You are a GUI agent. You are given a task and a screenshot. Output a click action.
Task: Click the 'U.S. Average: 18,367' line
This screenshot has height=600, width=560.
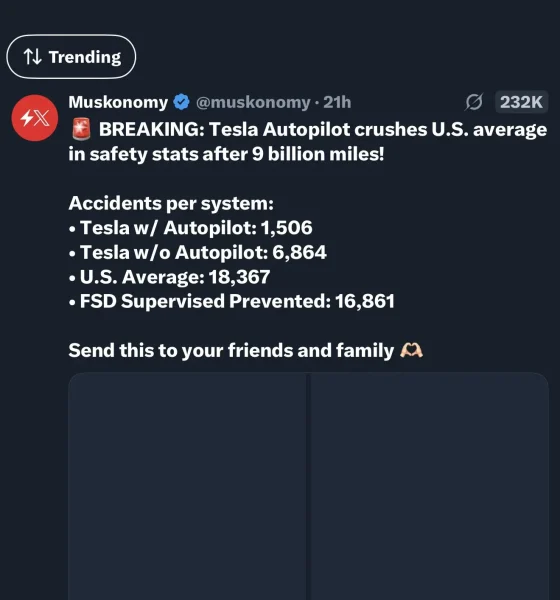pos(170,277)
